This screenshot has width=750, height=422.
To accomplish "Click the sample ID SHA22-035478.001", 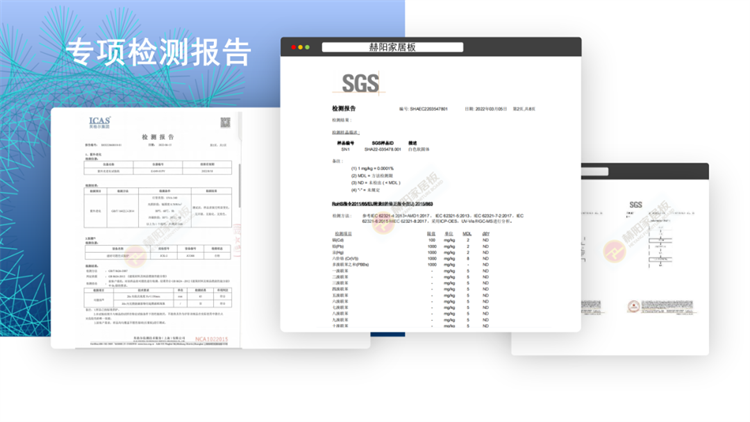I will pos(383,149).
